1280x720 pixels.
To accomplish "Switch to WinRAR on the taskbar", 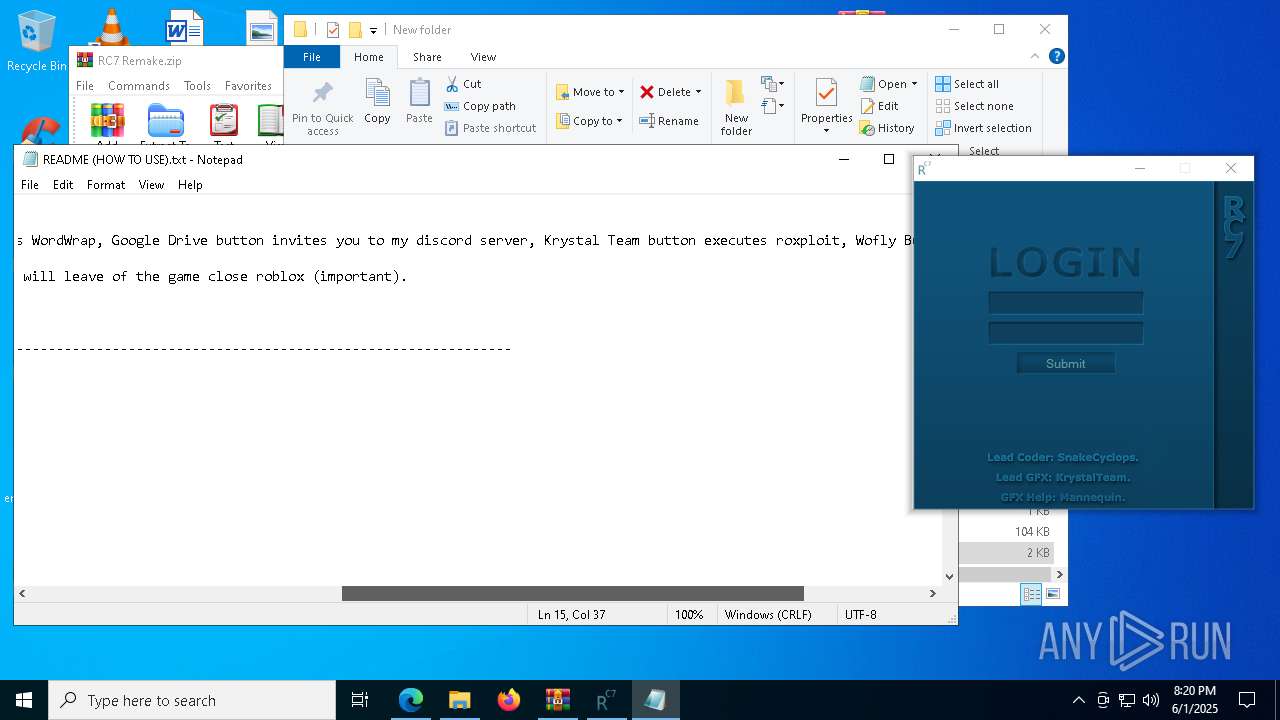I will click(558, 700).
